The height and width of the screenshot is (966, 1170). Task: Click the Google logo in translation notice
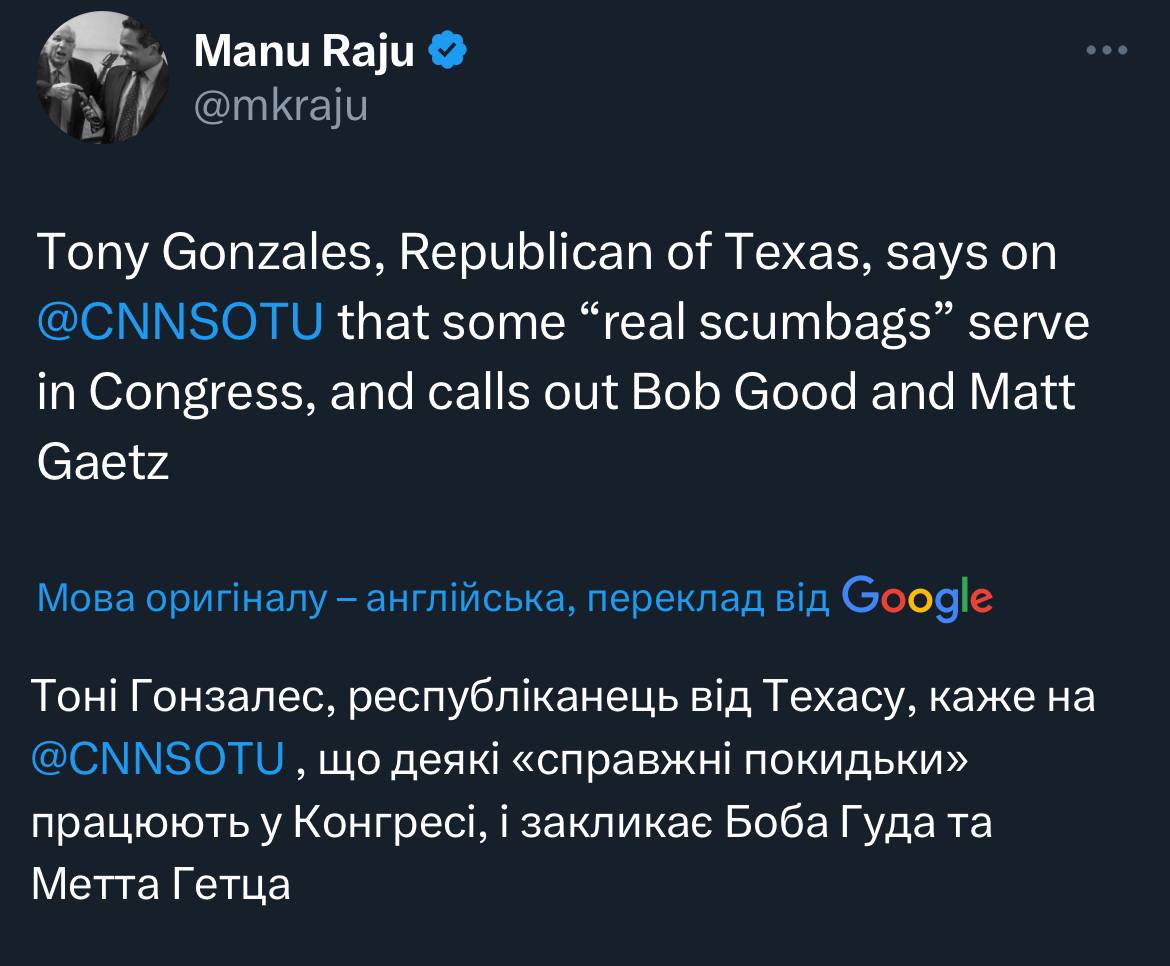point(917,598)
